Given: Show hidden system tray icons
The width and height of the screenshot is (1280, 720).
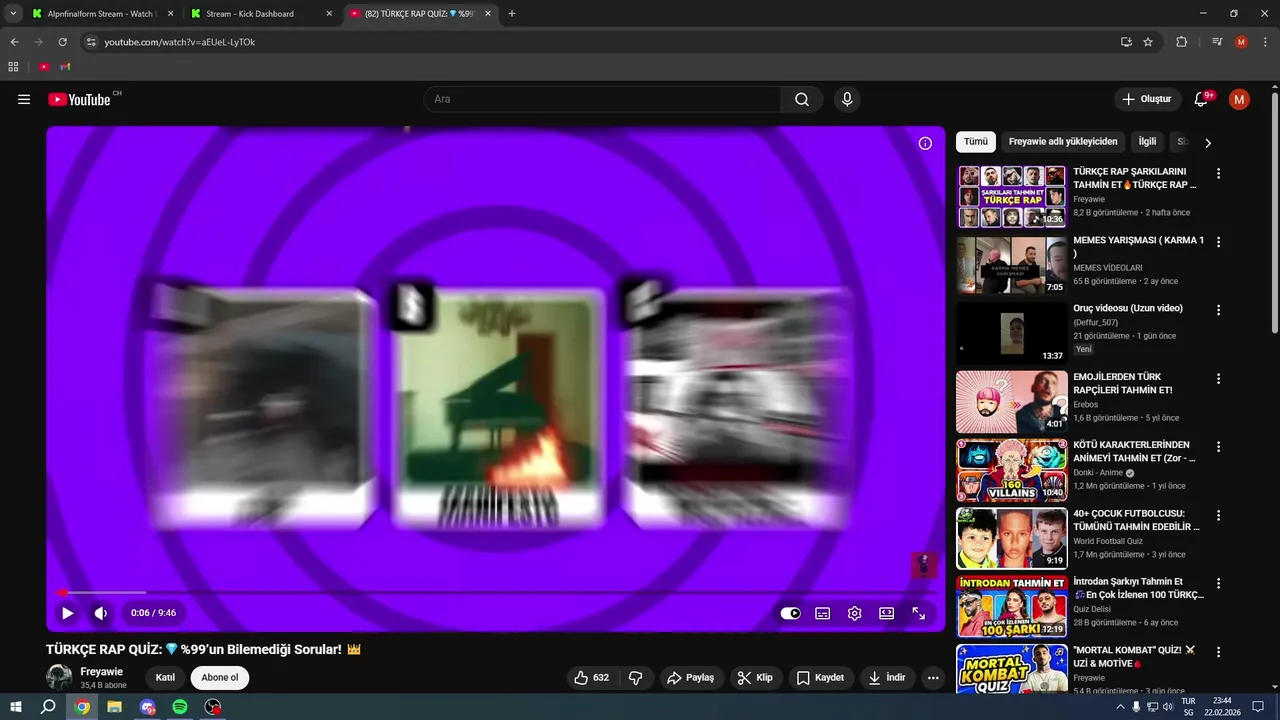Looking at the screenshot, I should [x=1120, y=707].
